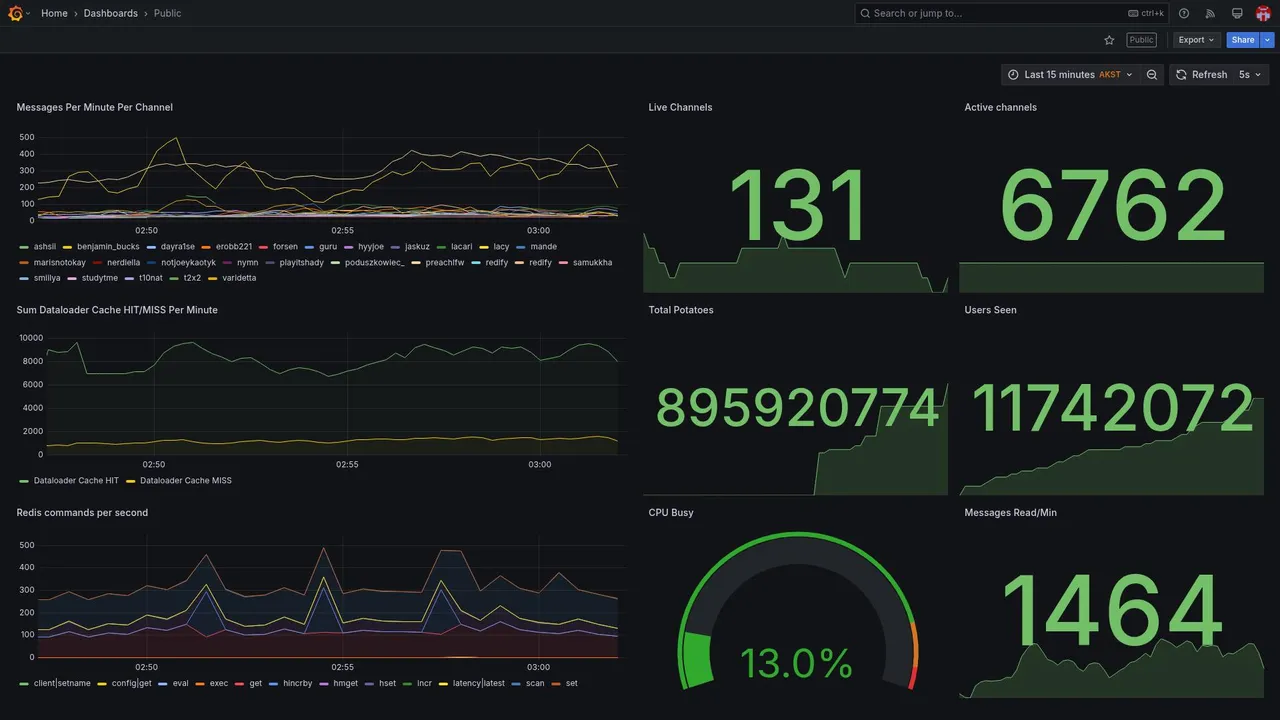Open the news feed RSS icon
Viewport: 1280px width, 720px height.
tap(1210, 13)
